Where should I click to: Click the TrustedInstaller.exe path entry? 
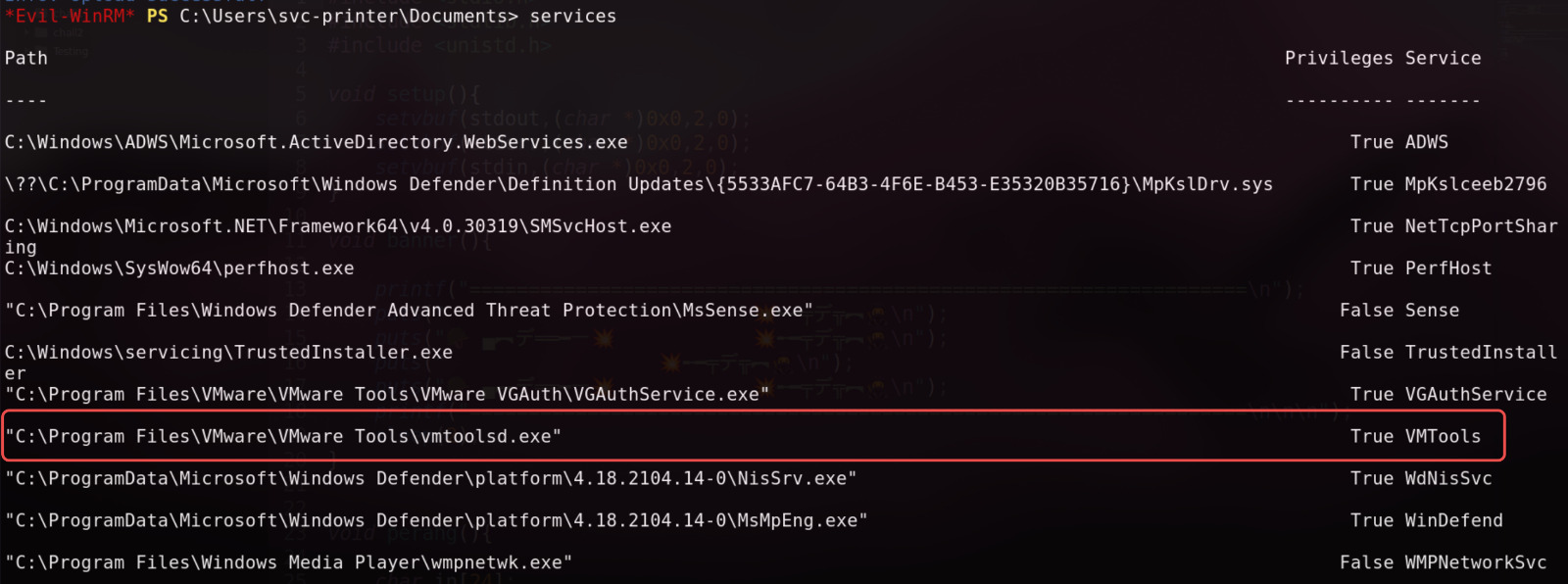[x=228, y=353]
